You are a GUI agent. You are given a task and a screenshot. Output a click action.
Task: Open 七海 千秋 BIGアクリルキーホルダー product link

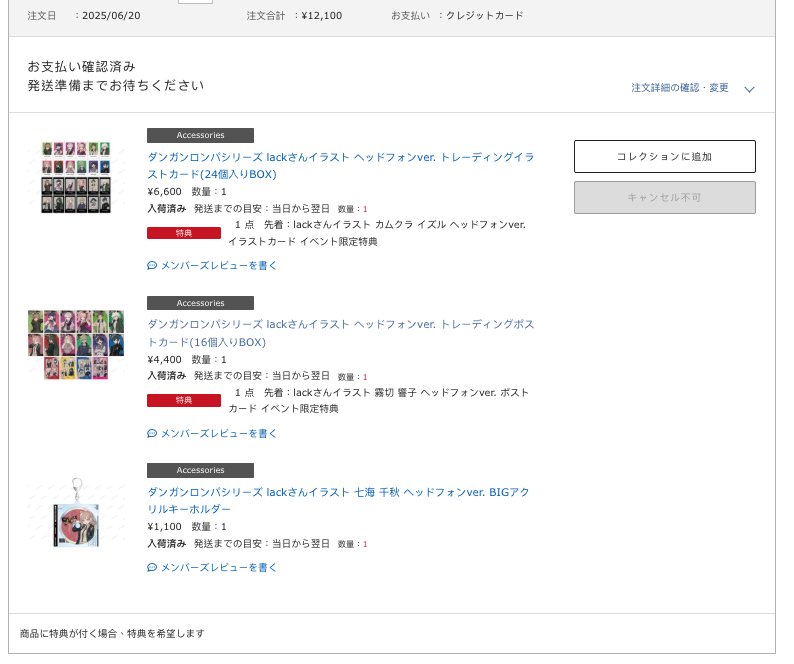click(338, 500)
